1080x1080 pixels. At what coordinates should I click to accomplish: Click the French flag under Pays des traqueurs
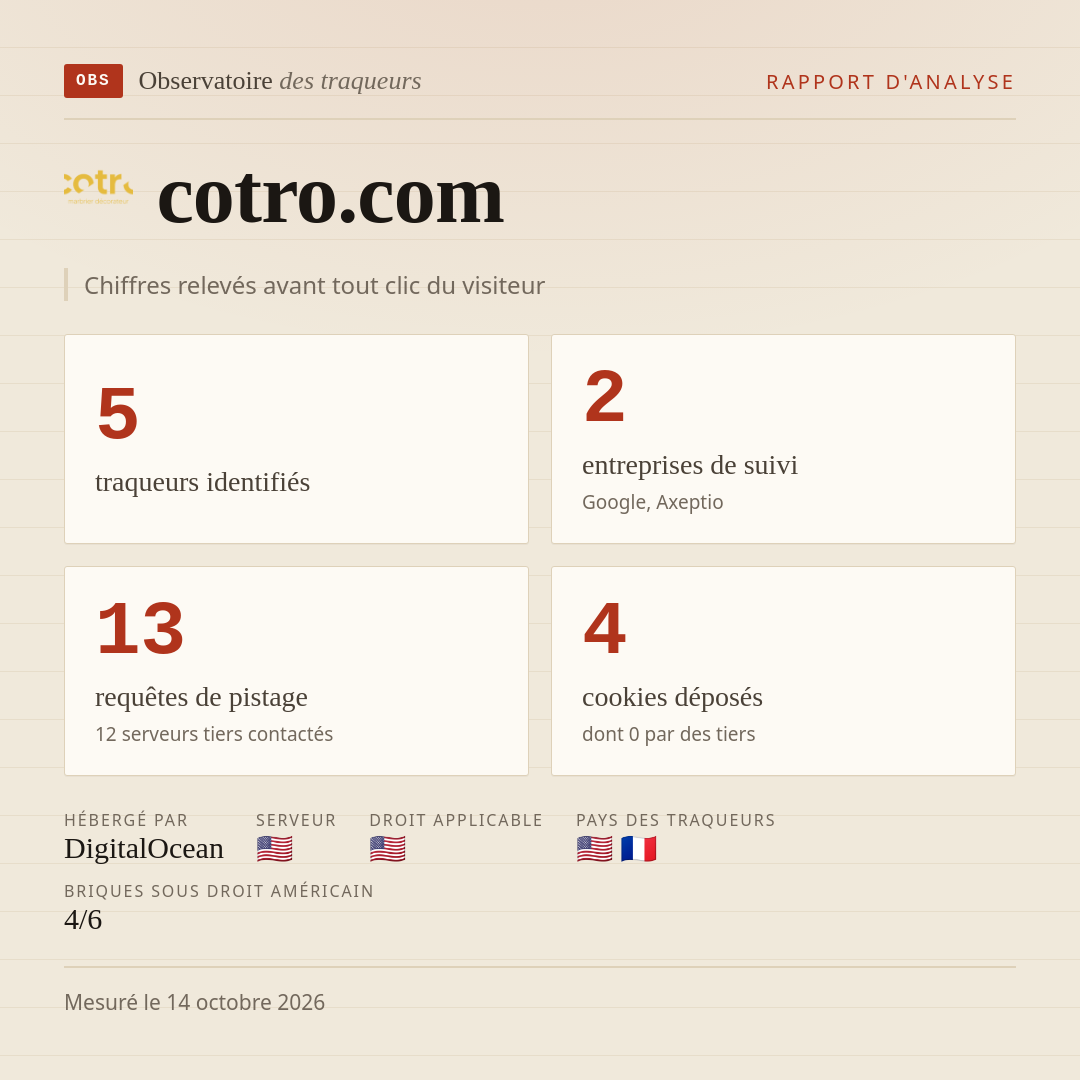point(638,849)
